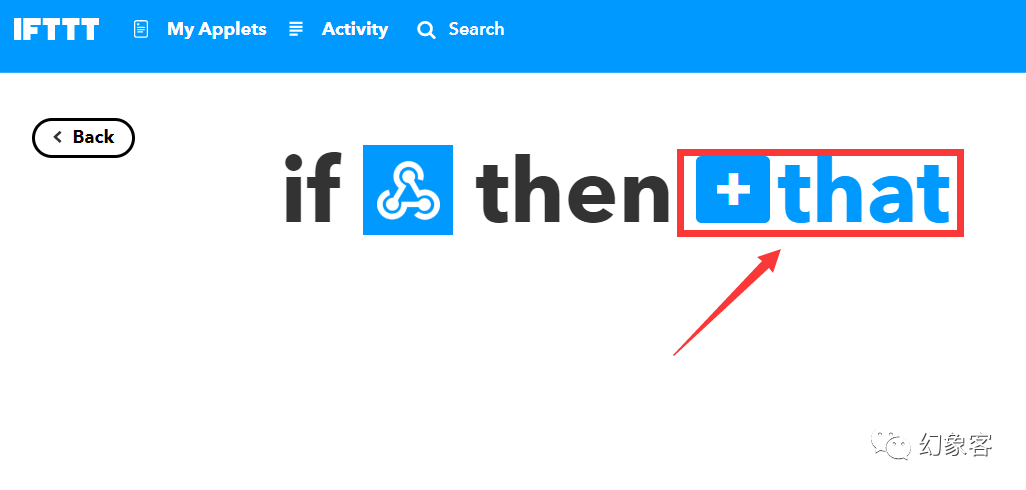Open the Activity feed

355,29
